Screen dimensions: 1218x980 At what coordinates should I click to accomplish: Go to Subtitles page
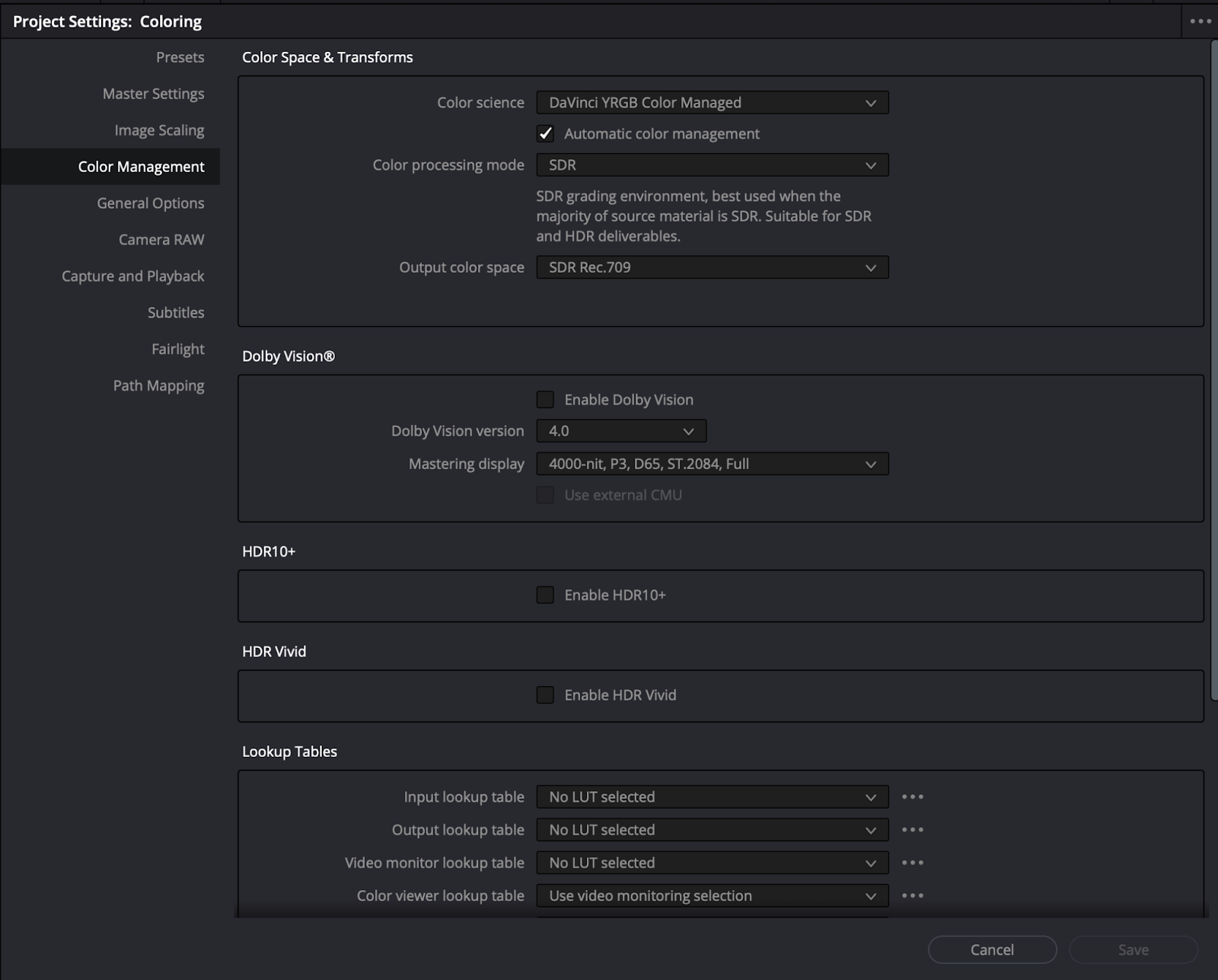click(176, 313)
